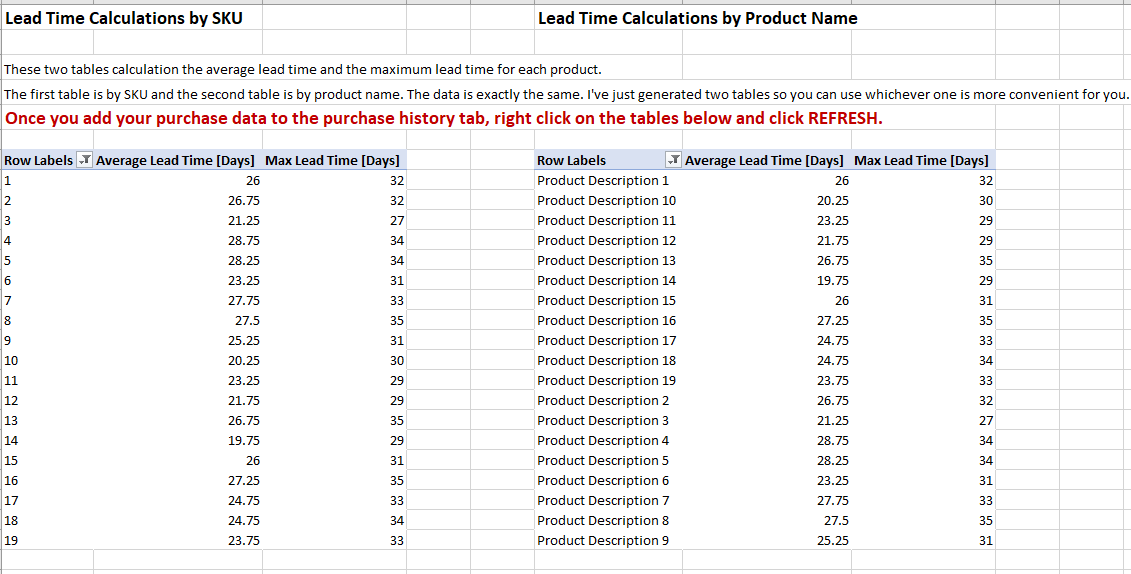
Task: Select 20.25 average for SKU 10
Action: (178, 361)
